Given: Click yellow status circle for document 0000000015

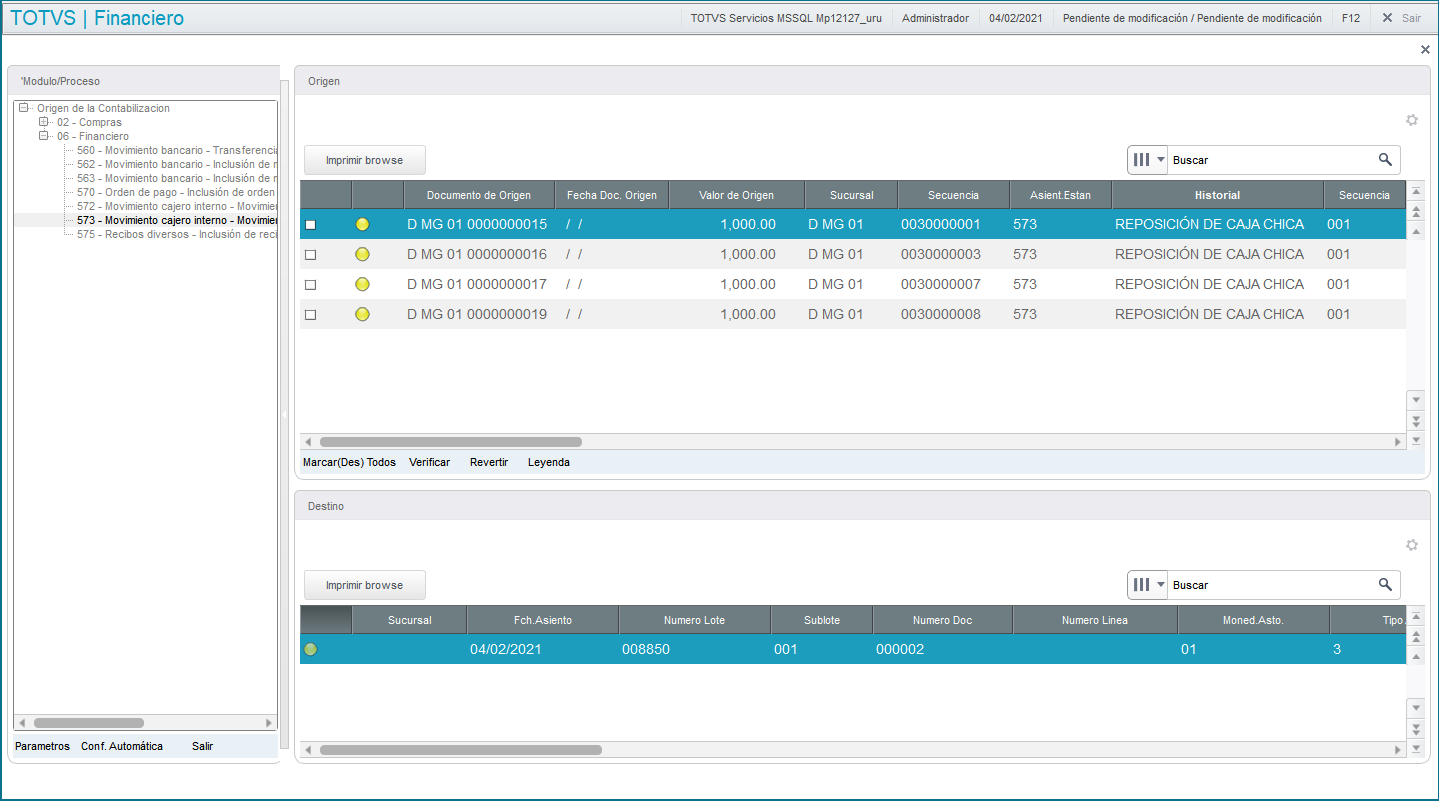Looking at the screenshot, I should pos(362,224).
